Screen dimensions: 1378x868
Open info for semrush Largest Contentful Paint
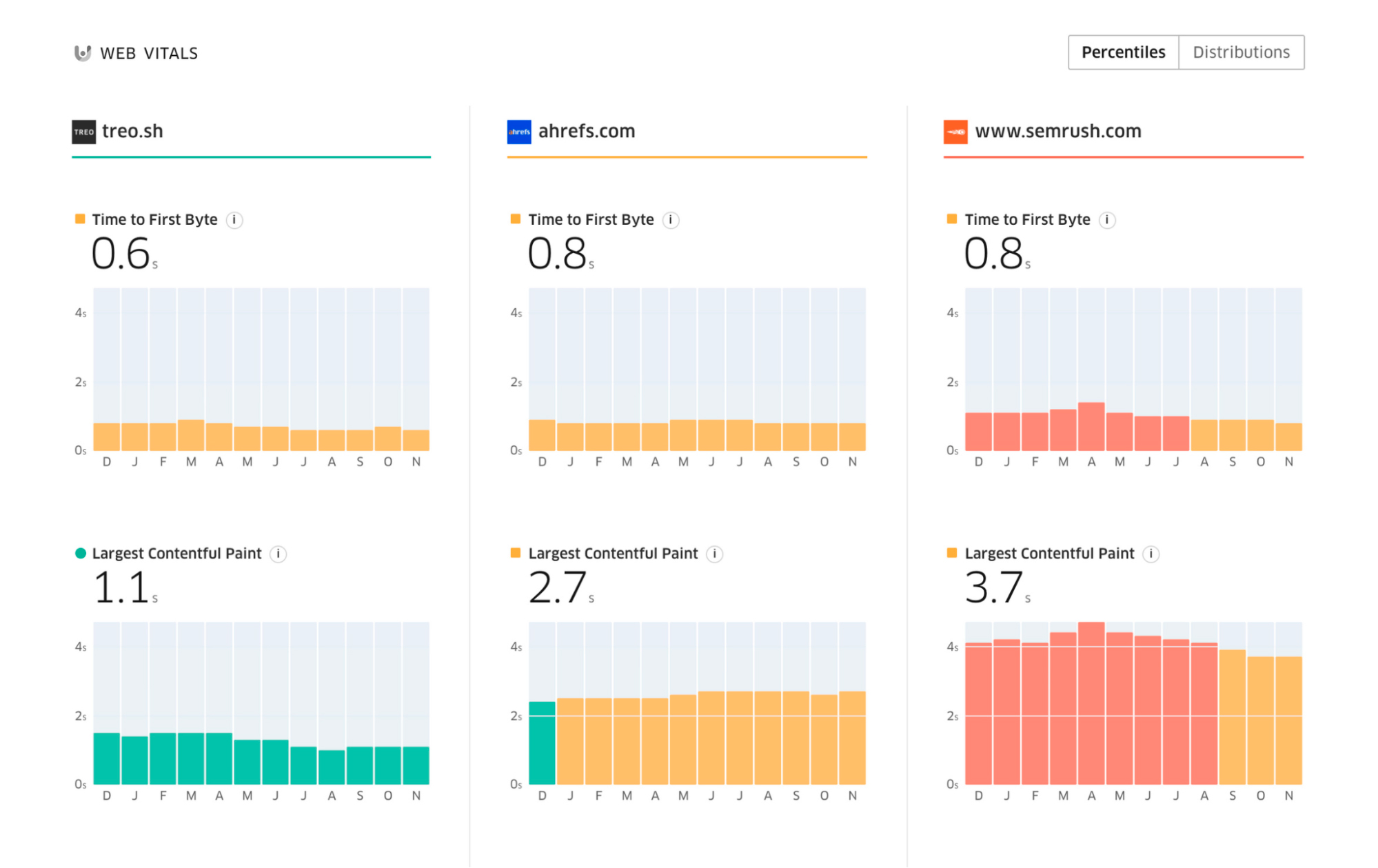[x=1151, y=554]
